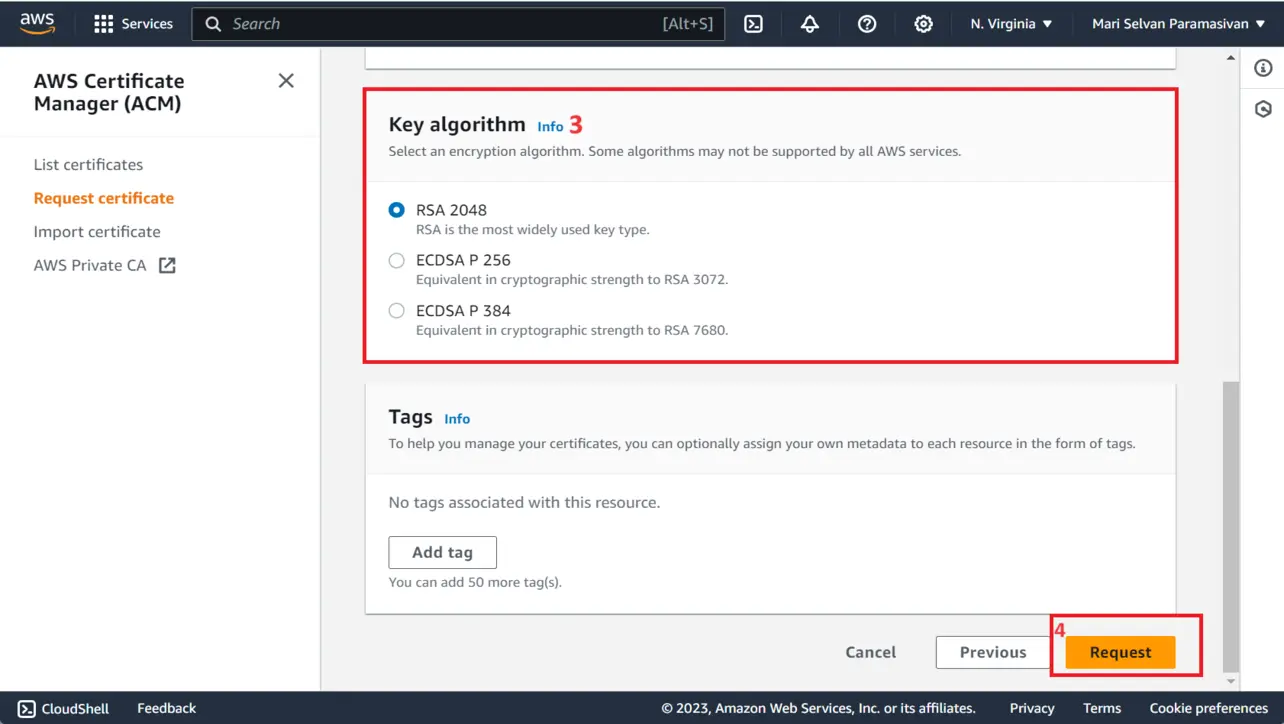Open the hexagon icon panel on the right edge
Screen dimensions: 1284x724
[1263, 109]
